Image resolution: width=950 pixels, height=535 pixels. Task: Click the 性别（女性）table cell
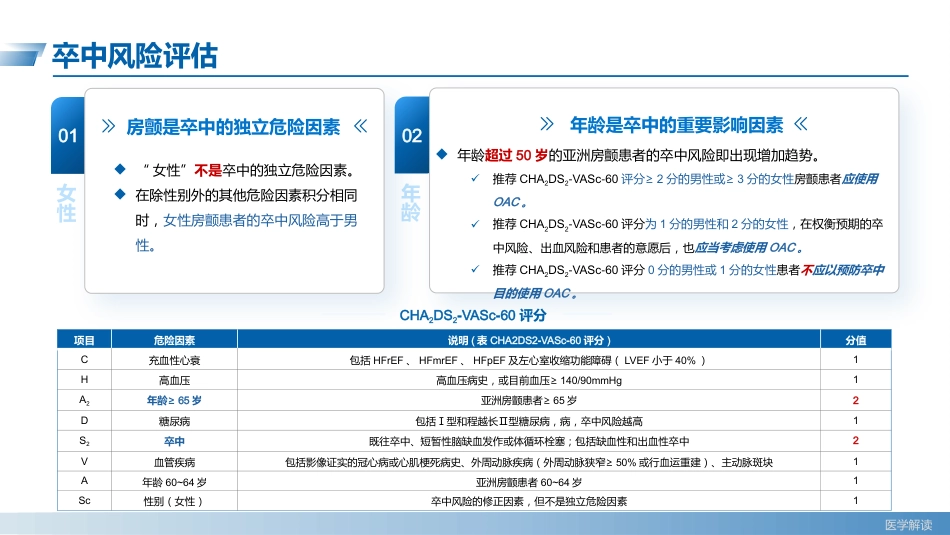click(x=174, y=501)
